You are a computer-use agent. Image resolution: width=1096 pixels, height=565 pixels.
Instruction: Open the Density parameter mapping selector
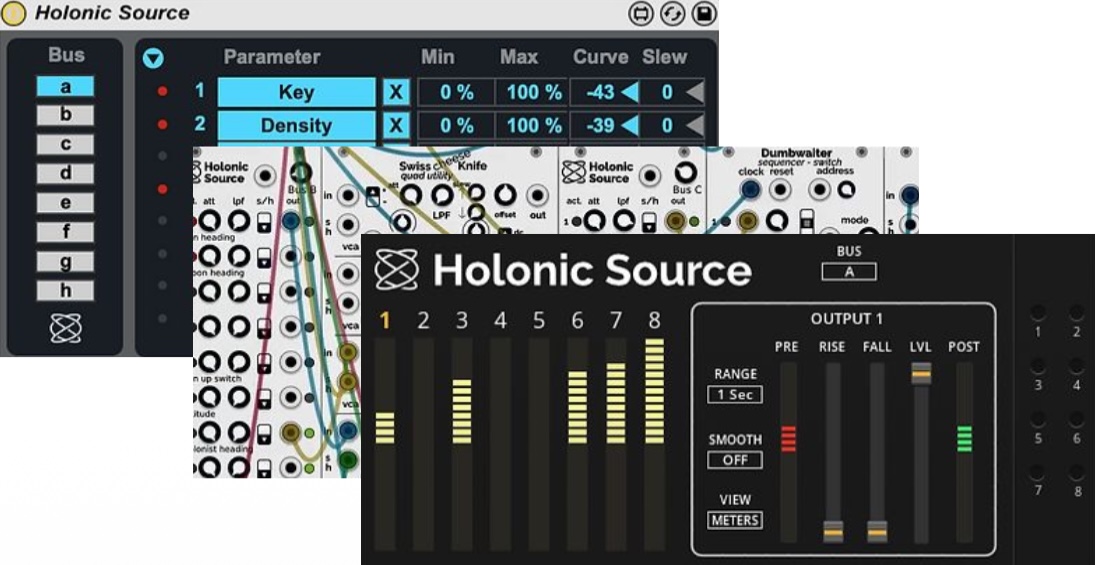(x=296, y=125)
